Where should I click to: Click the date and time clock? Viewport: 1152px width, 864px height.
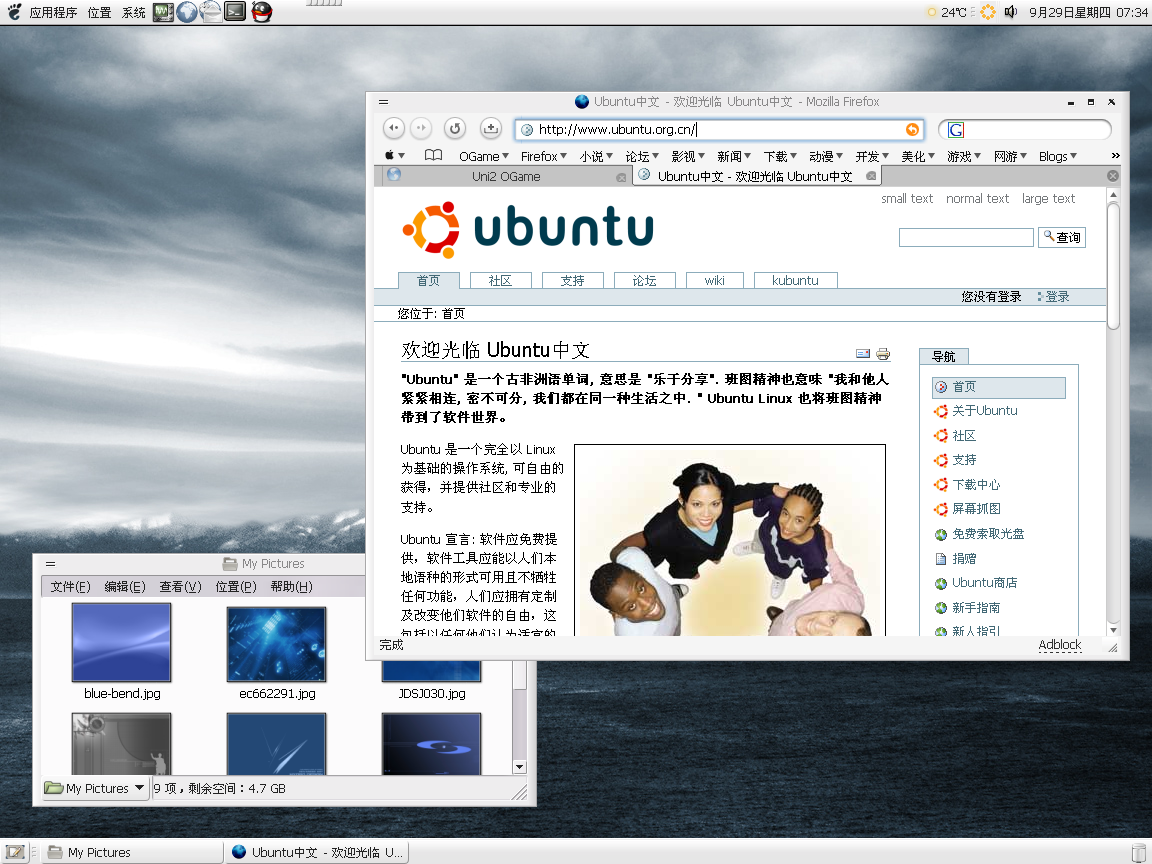pyautogui.click(x=1087, y=12)
